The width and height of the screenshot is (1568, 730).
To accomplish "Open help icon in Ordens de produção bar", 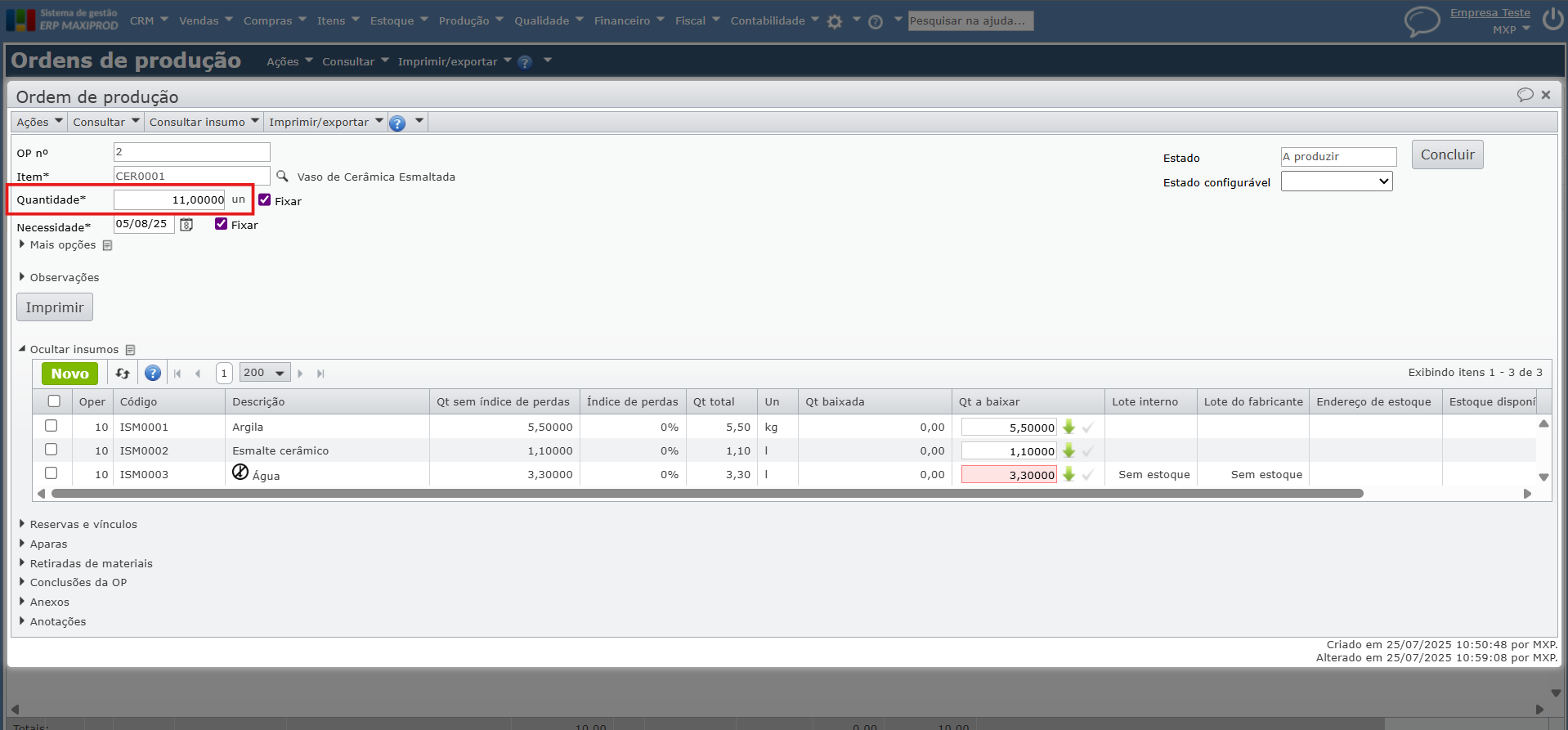I will [525, 62].
